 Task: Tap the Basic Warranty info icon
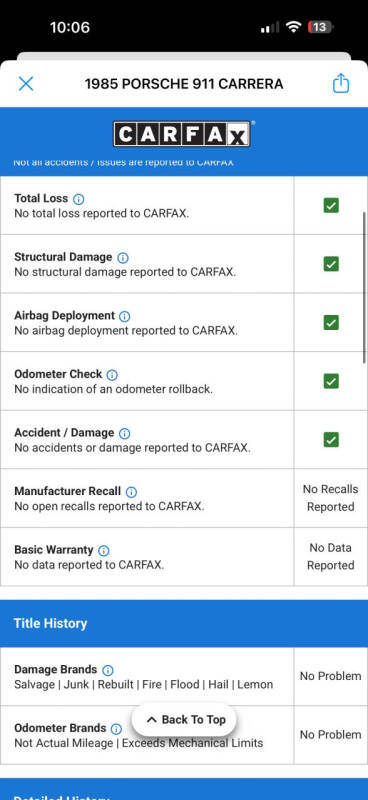pyautogui.click(x=104, y=551)
